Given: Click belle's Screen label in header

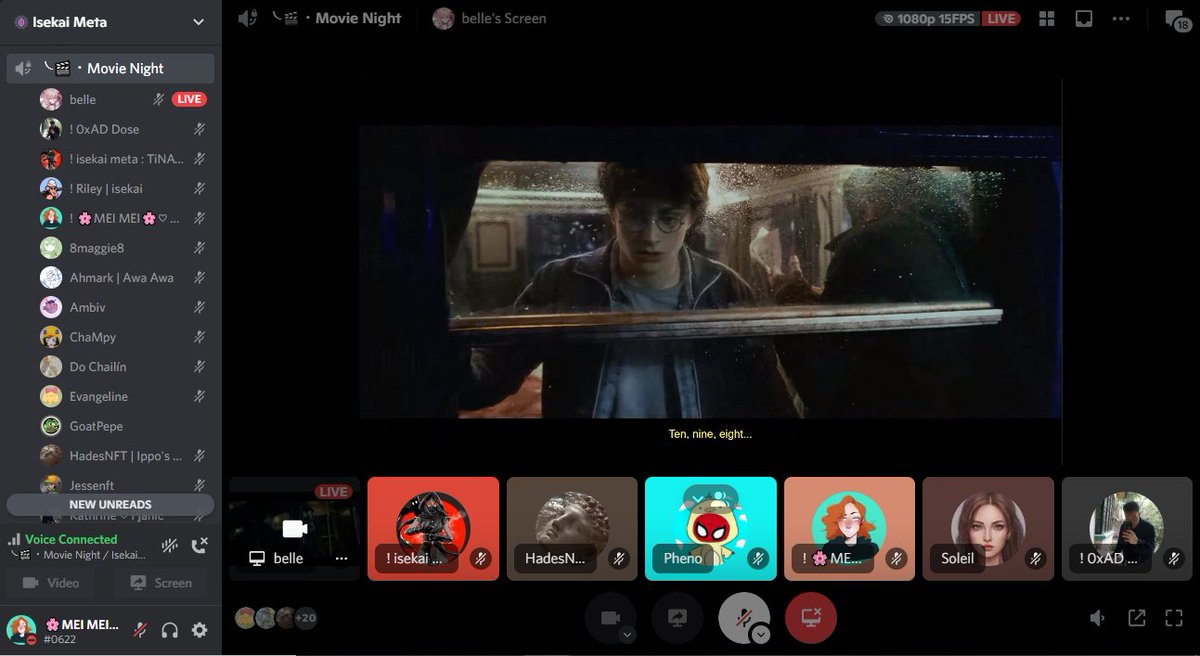Looking at the screenshot, I should (x=504, y=18).
